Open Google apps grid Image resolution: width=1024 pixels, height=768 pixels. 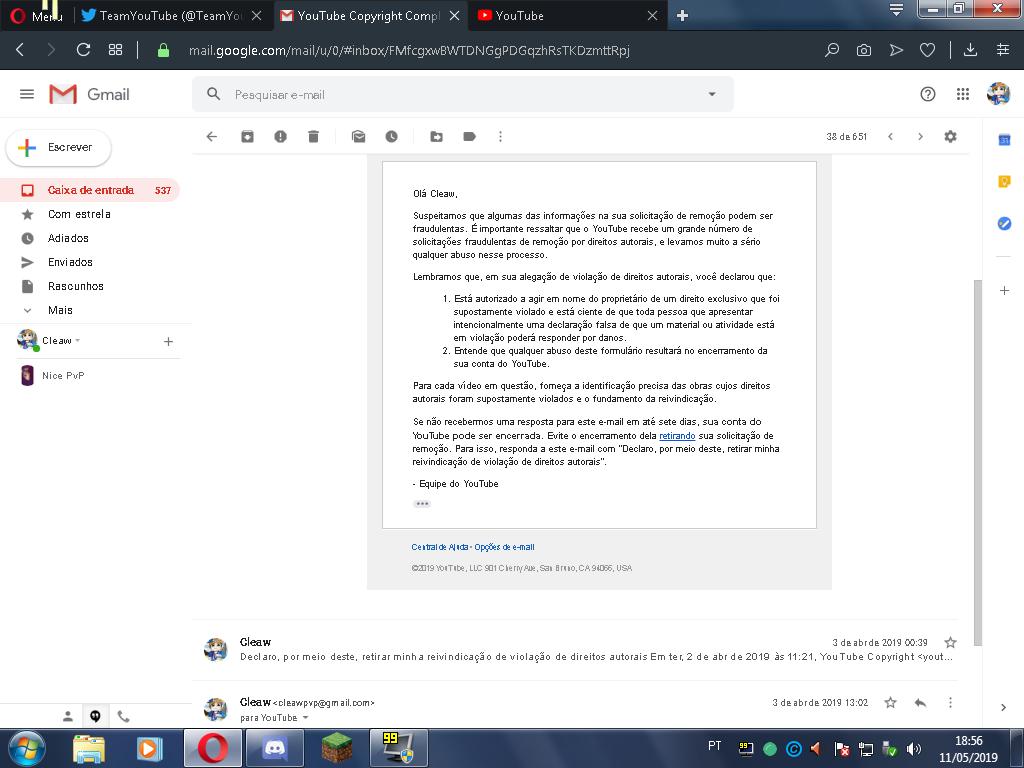click(963, 94)
